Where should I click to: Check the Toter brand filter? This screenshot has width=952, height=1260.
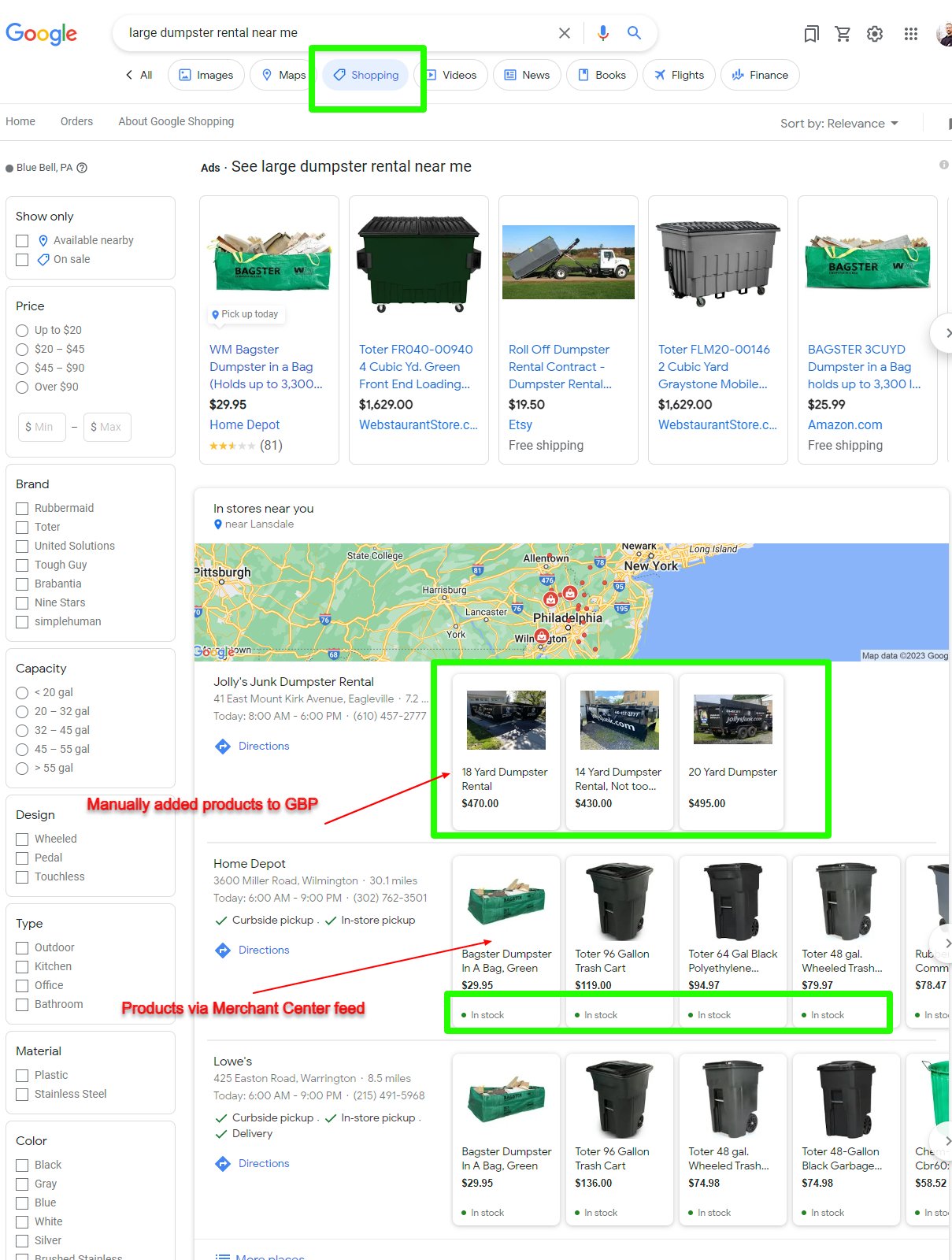coord(22,528)
